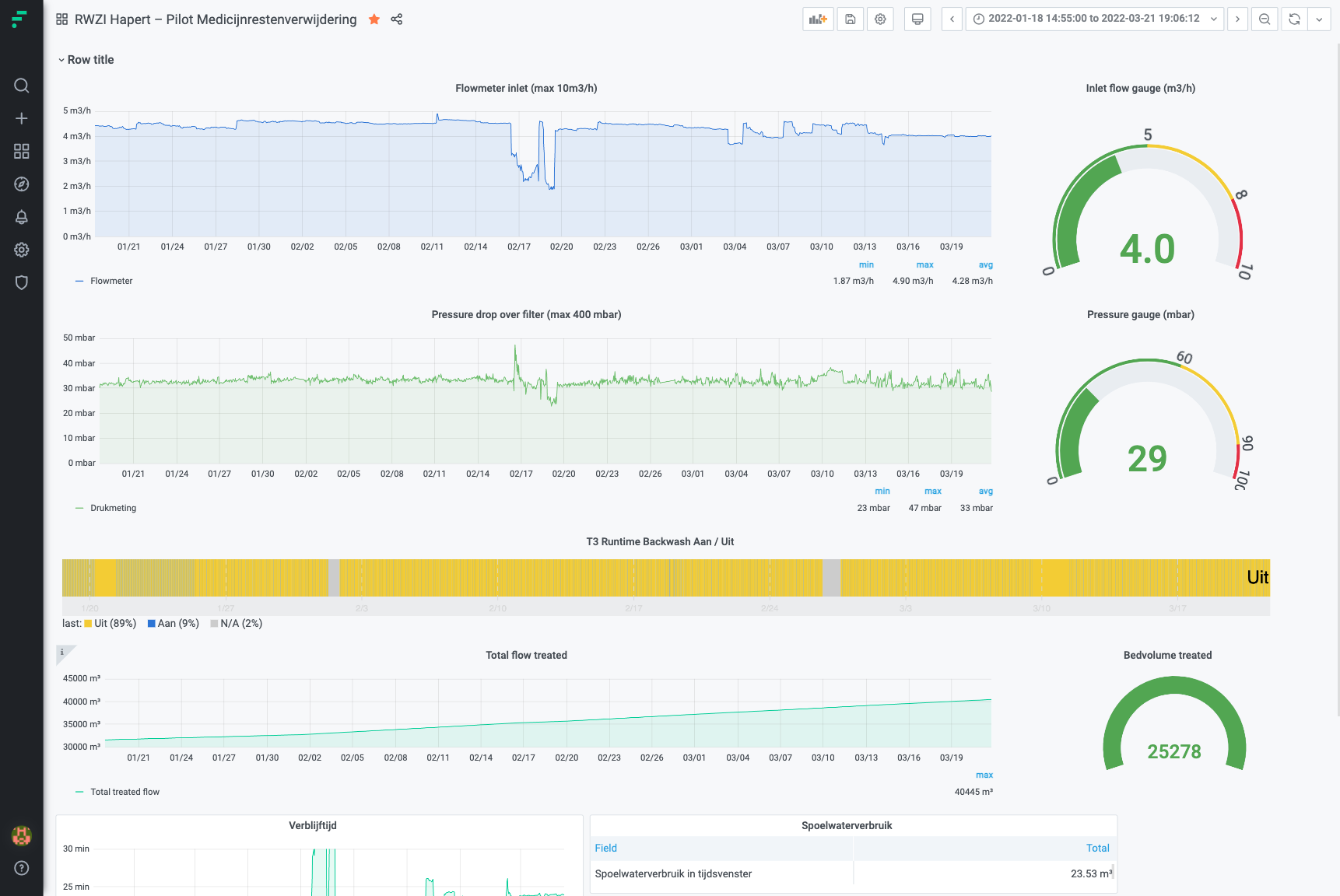1340x896 pixels.
Task: Open the Explore compass icon
Action: tap(22, 184)
